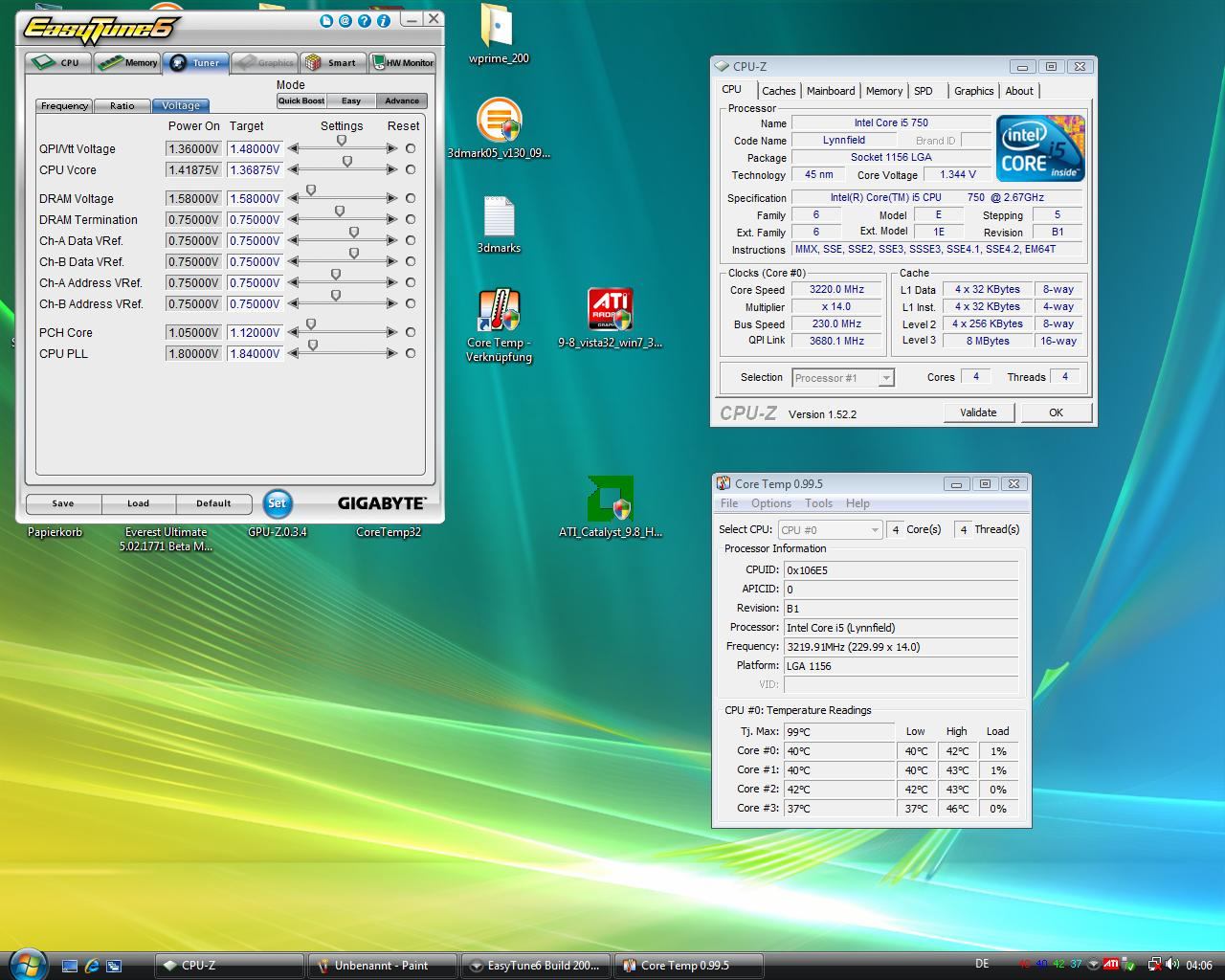The height and width of the screenshot is (980, 1225).
Task: Reset DRAM Voltage using its reset circle
Action: 411,198
